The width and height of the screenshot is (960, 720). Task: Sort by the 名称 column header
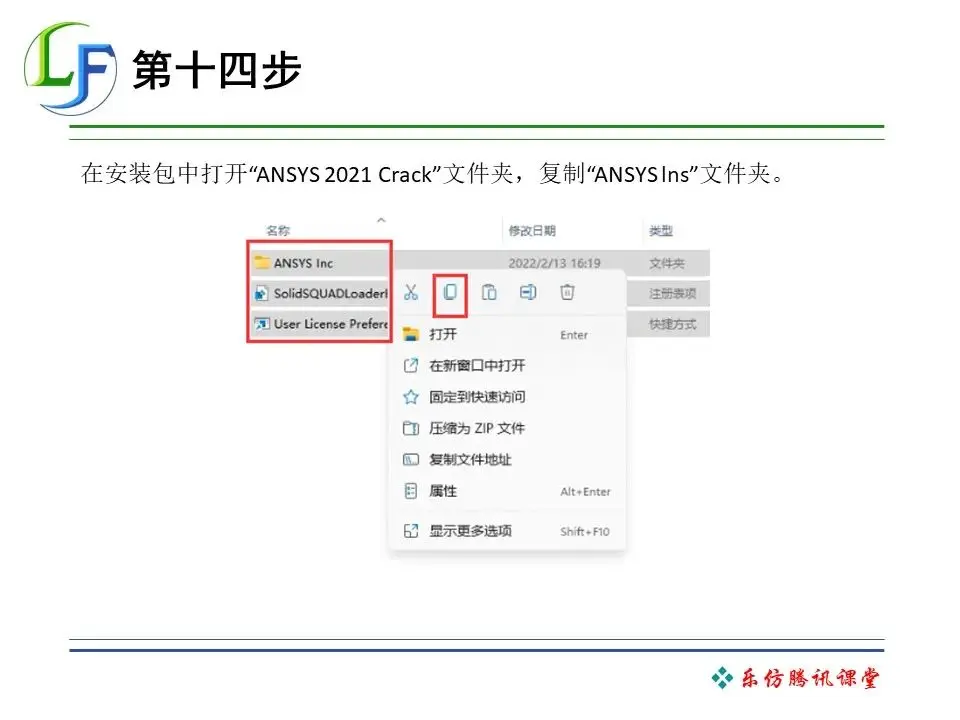pyautogui.click(x=278, y=231)
